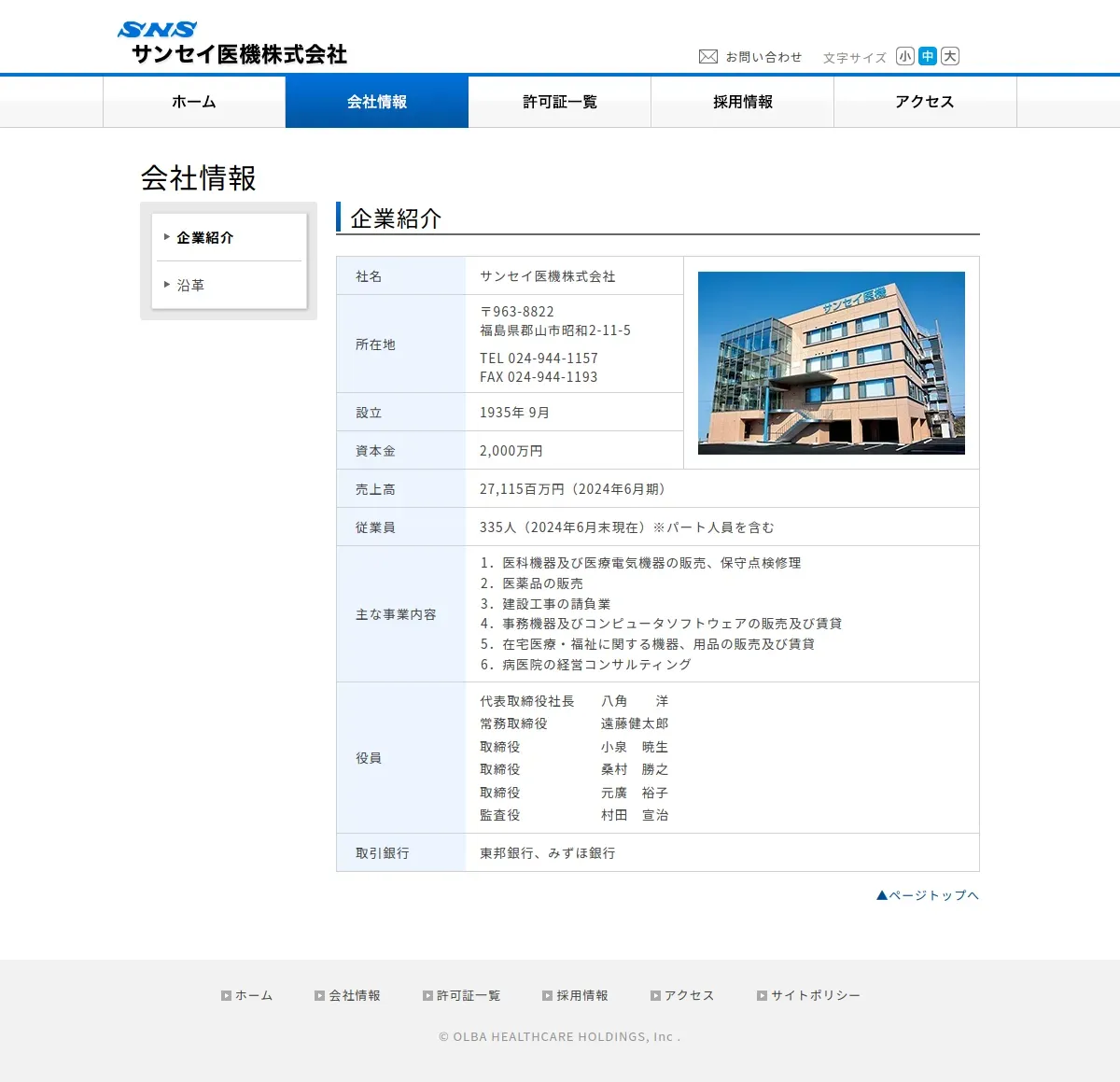Click the arrow marker beside 企業紹介
The width and height of the screenshot is (1120, 1082).
(x=167, y=237)
